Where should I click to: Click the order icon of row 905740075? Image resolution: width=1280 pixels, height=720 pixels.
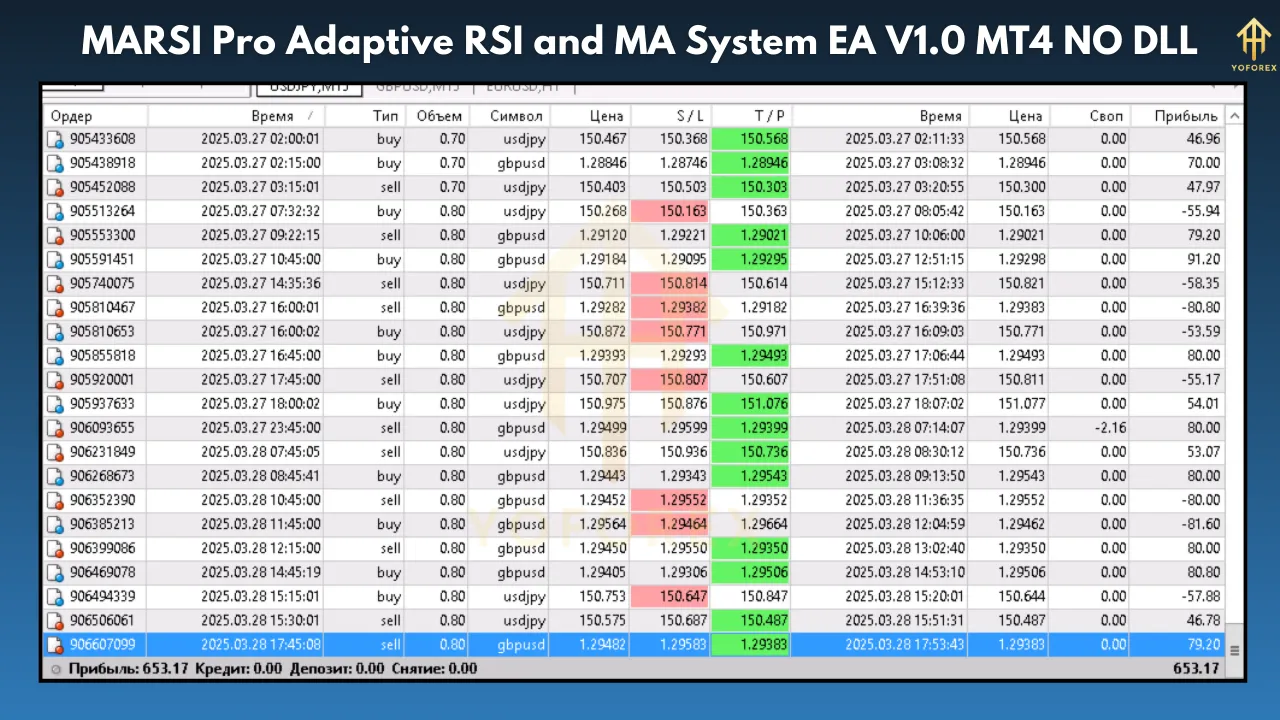[57, 283]
